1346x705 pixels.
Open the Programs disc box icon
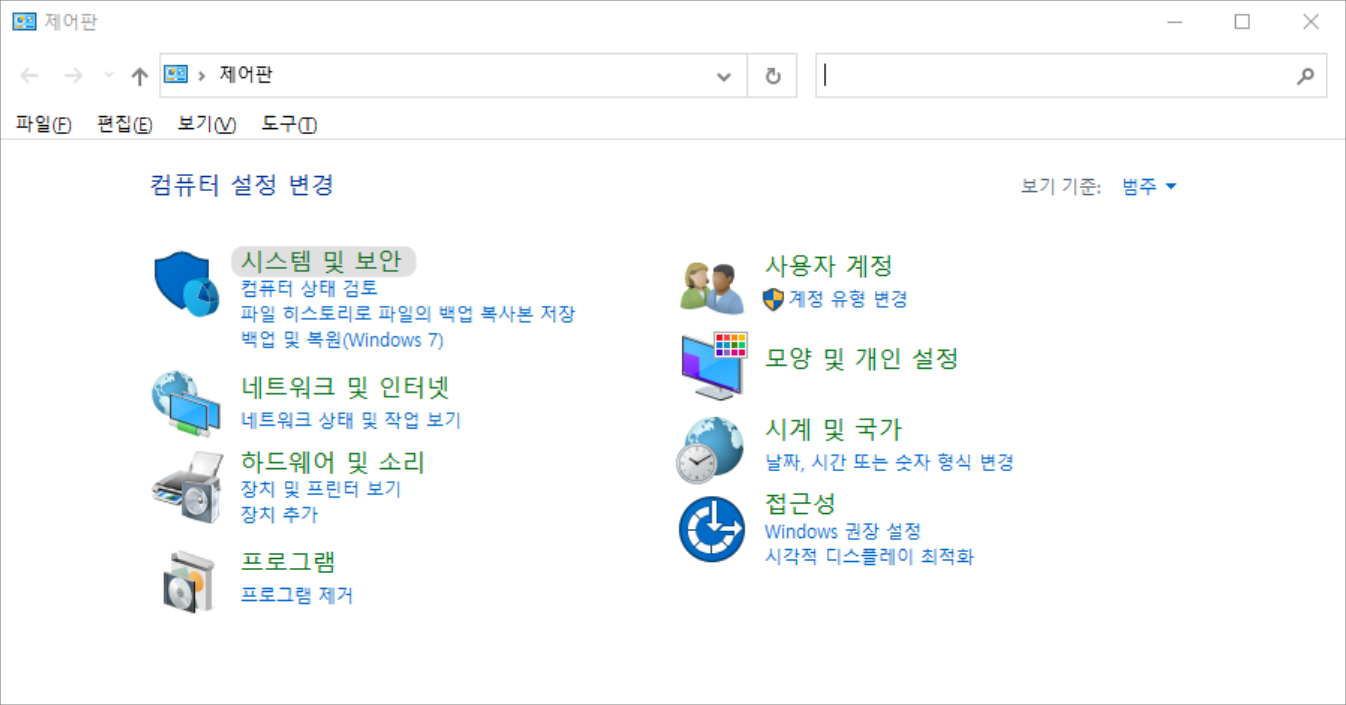[x=188, y=580]
